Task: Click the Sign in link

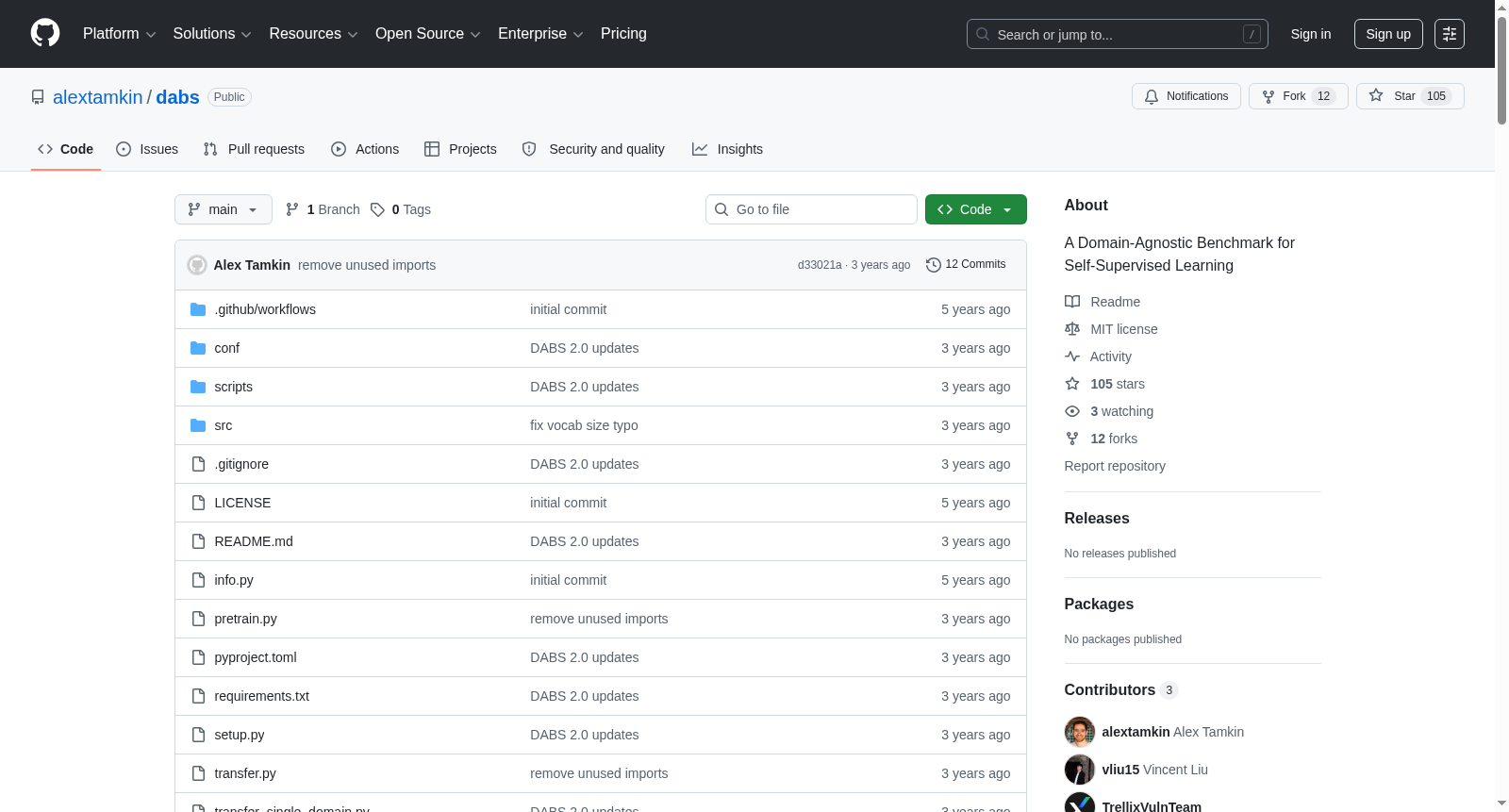Action: (x=1311, y=34)
